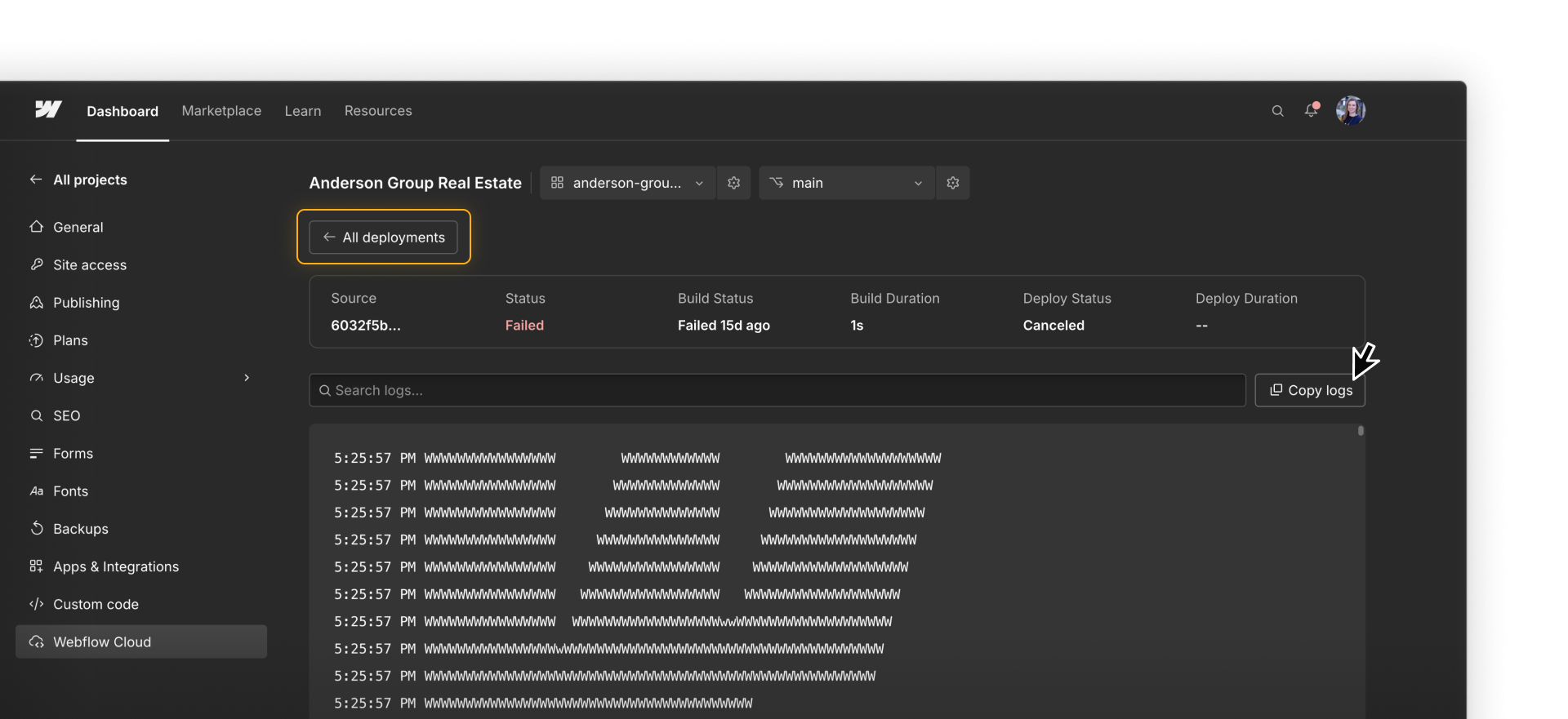Click the Forms icon in sidebar
This screenshot has height=719, width=1568.
(x=36, y=453)
